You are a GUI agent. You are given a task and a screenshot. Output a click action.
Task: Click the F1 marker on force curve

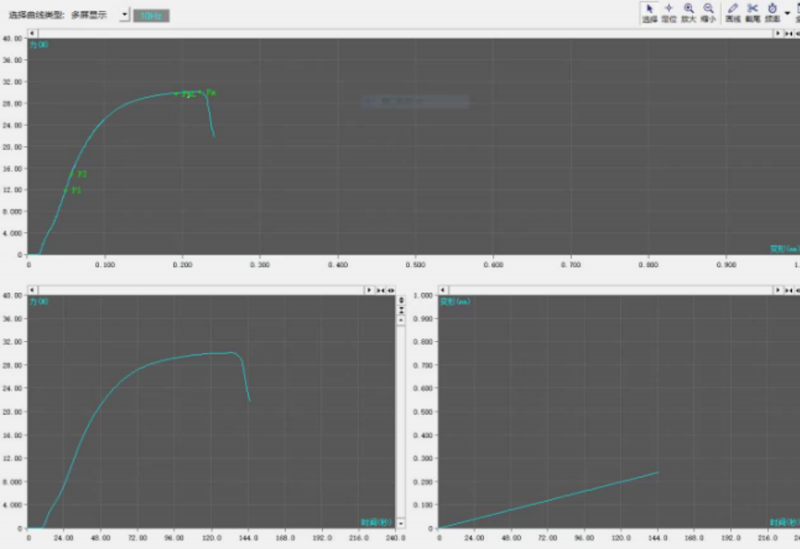point(67,190)
